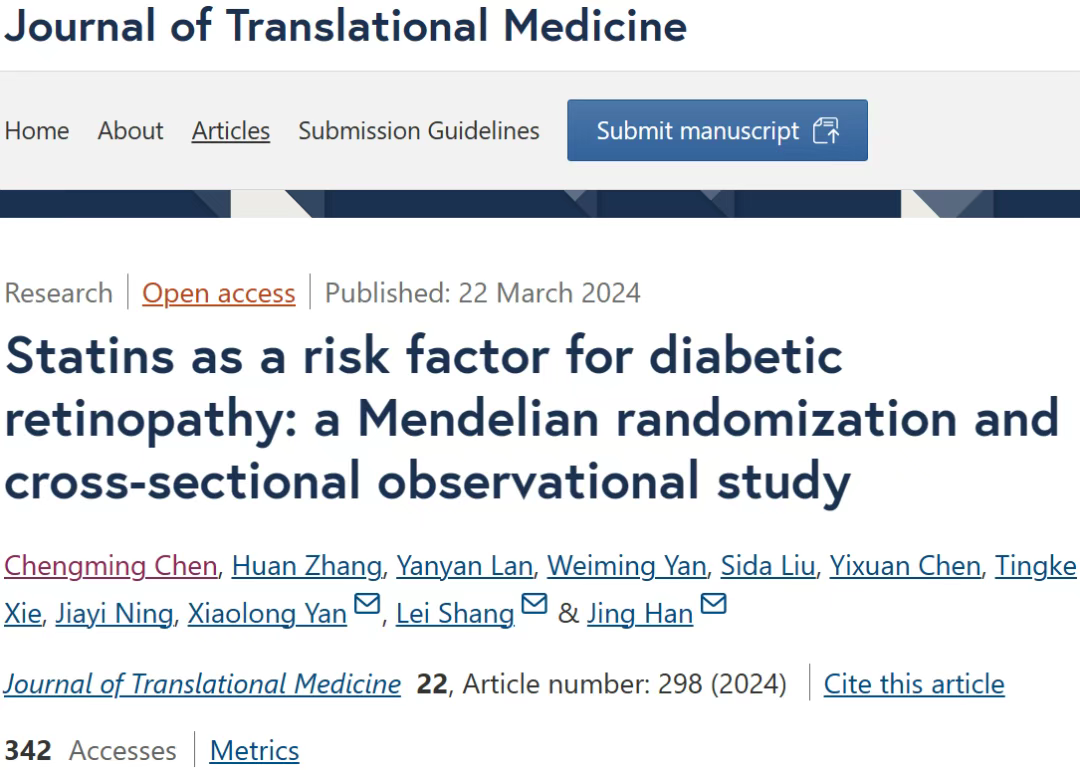The height and width of the screenshot is (770, 1080).
Task: Click envelope icon next to Lei Shang
Action: tap(534, 605)
